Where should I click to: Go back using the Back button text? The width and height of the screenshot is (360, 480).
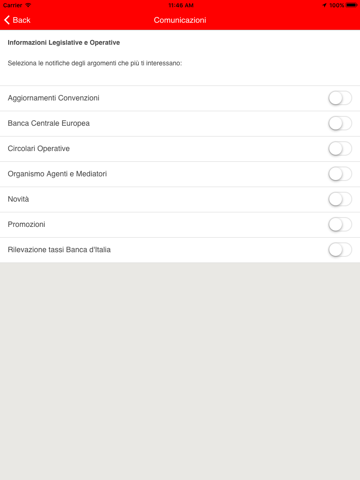coord(22,20)
